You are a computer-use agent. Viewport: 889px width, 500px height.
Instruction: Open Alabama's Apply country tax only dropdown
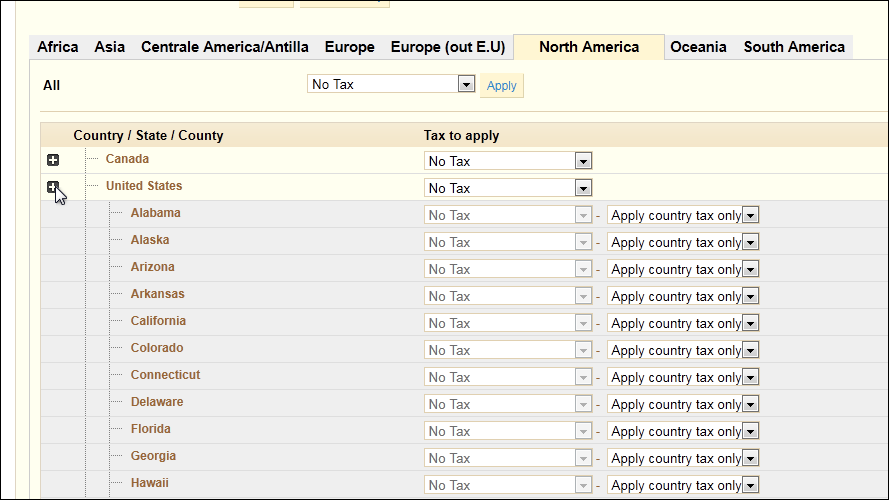click(683, 215)
